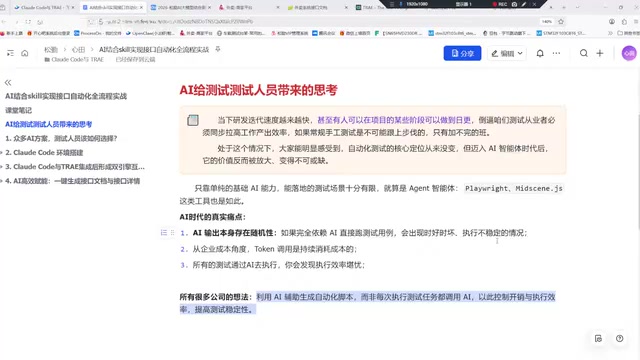The width and height of the screenshot is (640, 360).
Task: Expand the 4. AI高效赋能 outline arrow
Action: pos(2,181)
